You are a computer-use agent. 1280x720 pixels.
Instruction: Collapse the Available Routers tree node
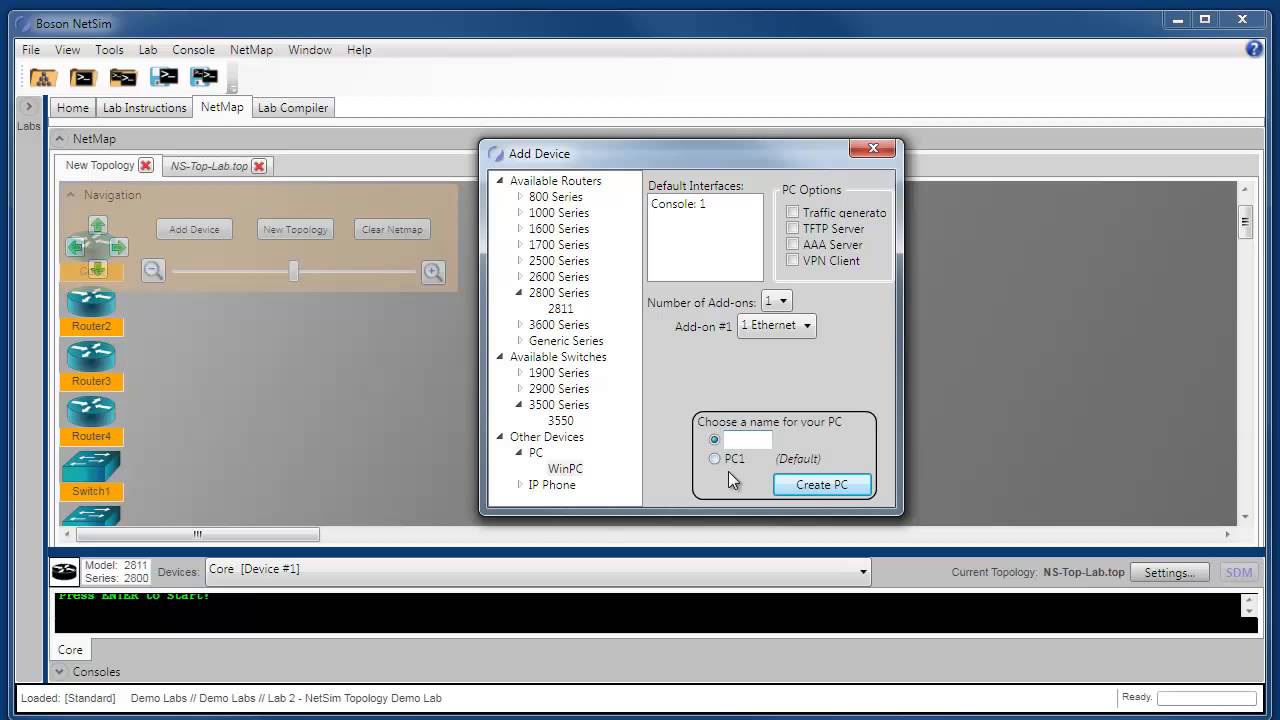(500, 181)
